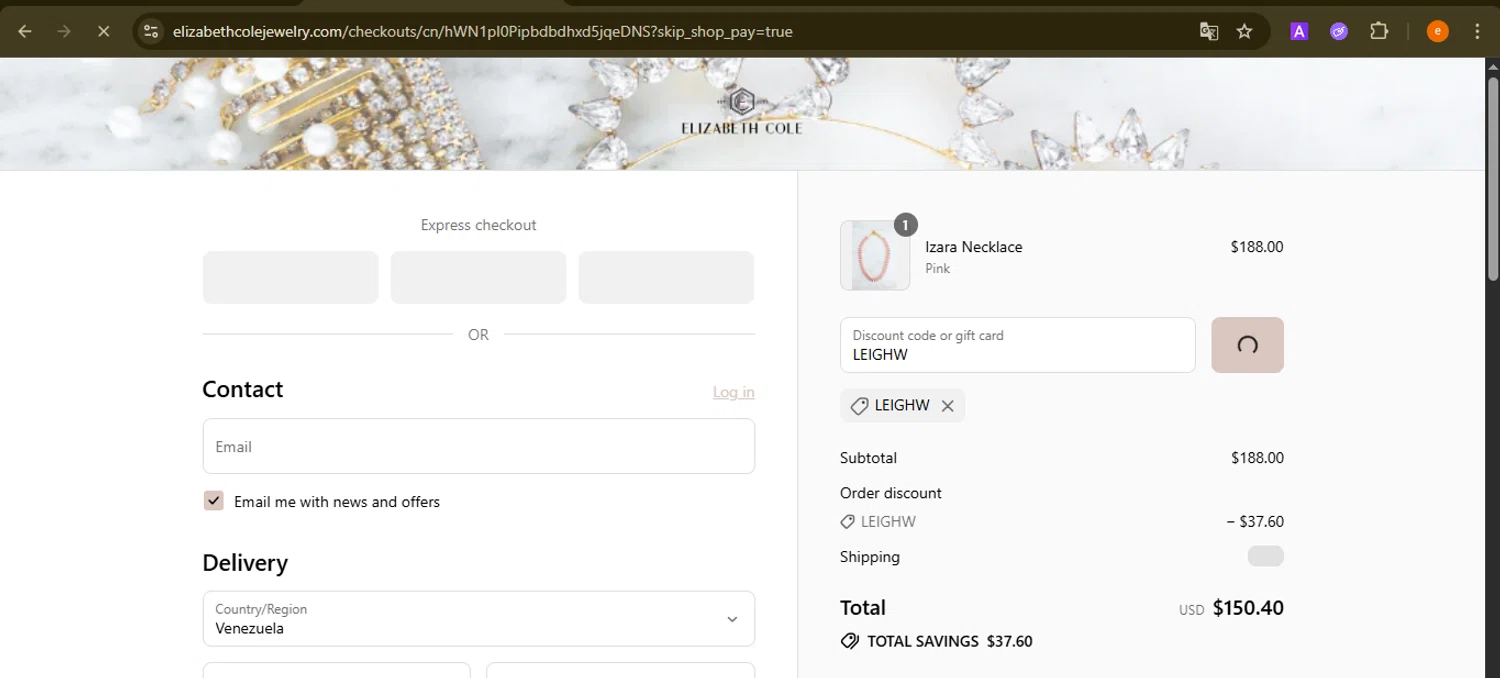Click the – $37.60 discount amount

click(1255, 521)
